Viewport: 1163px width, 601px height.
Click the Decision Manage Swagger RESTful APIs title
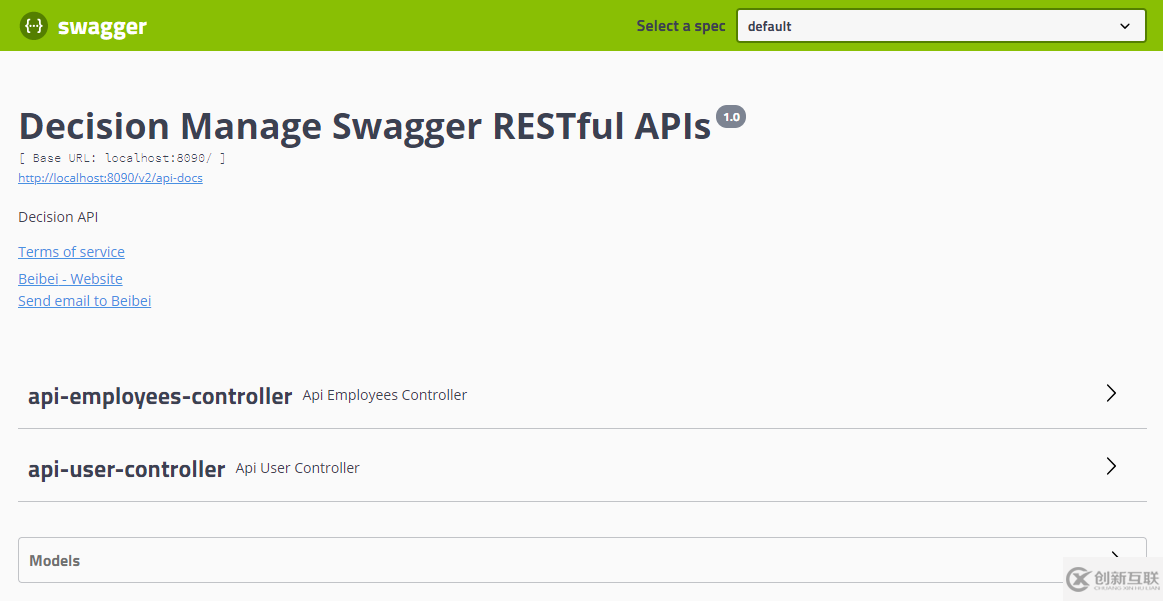365,126
